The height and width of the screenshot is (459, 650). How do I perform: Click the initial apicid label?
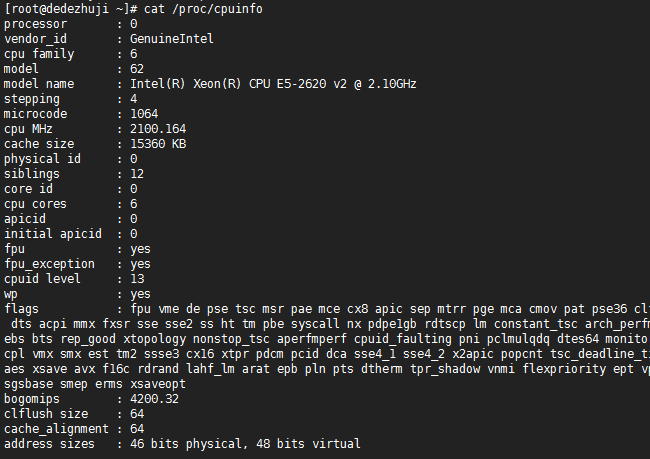[52, 233]
